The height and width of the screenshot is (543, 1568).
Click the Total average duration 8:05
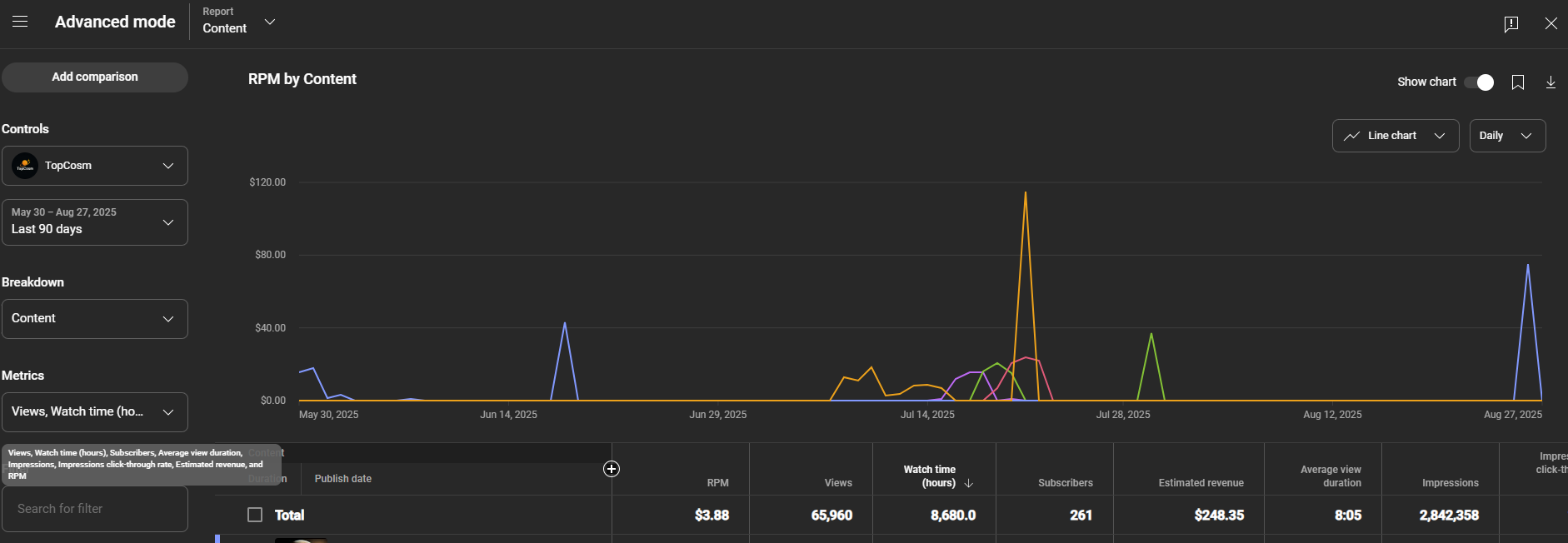pos(1348,516)
